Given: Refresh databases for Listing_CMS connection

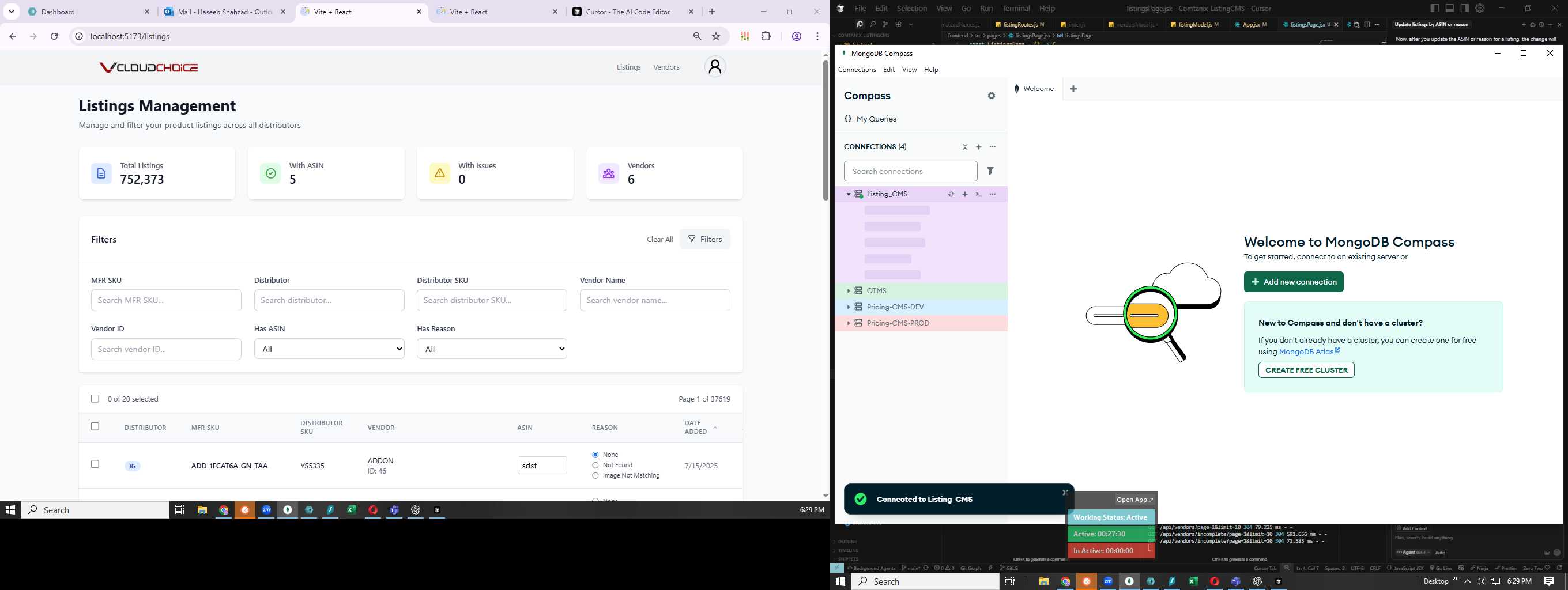Looking at the screenshot, I should point(951,194).
